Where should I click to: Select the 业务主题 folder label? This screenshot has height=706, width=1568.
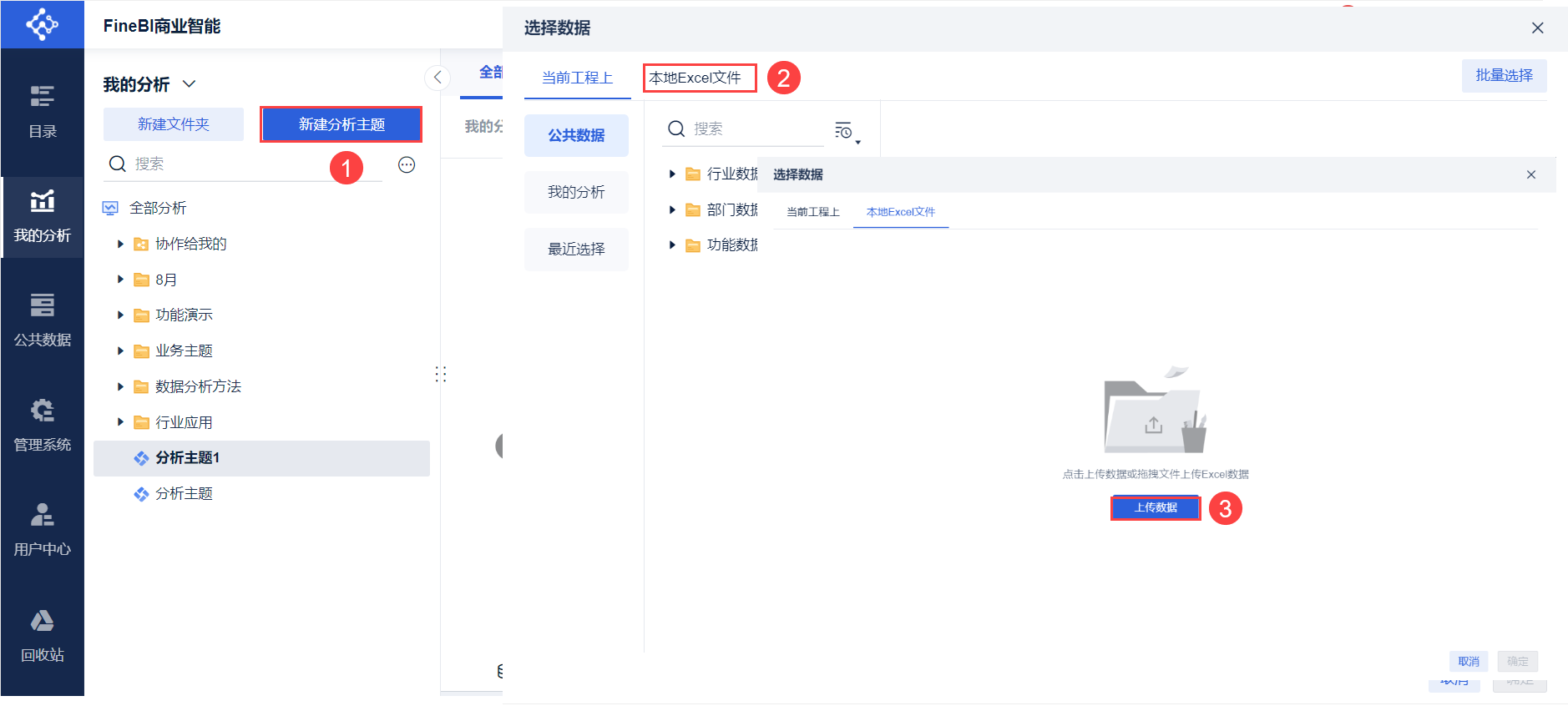(184, 350)
